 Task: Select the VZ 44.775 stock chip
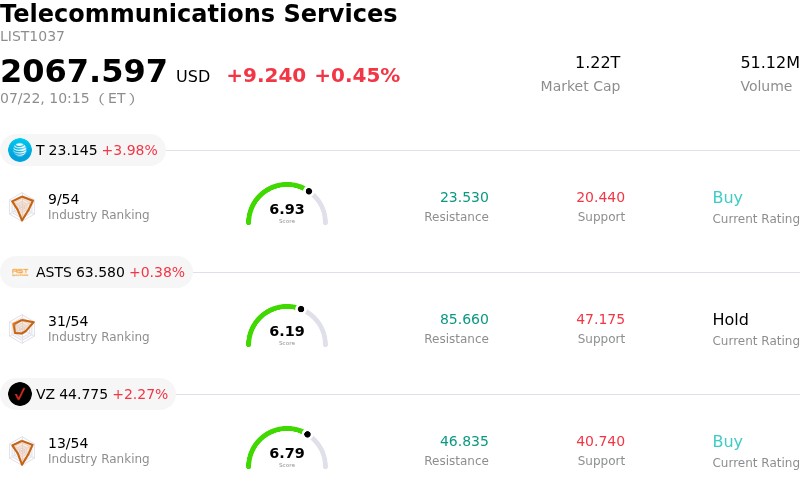pos(88,394)
